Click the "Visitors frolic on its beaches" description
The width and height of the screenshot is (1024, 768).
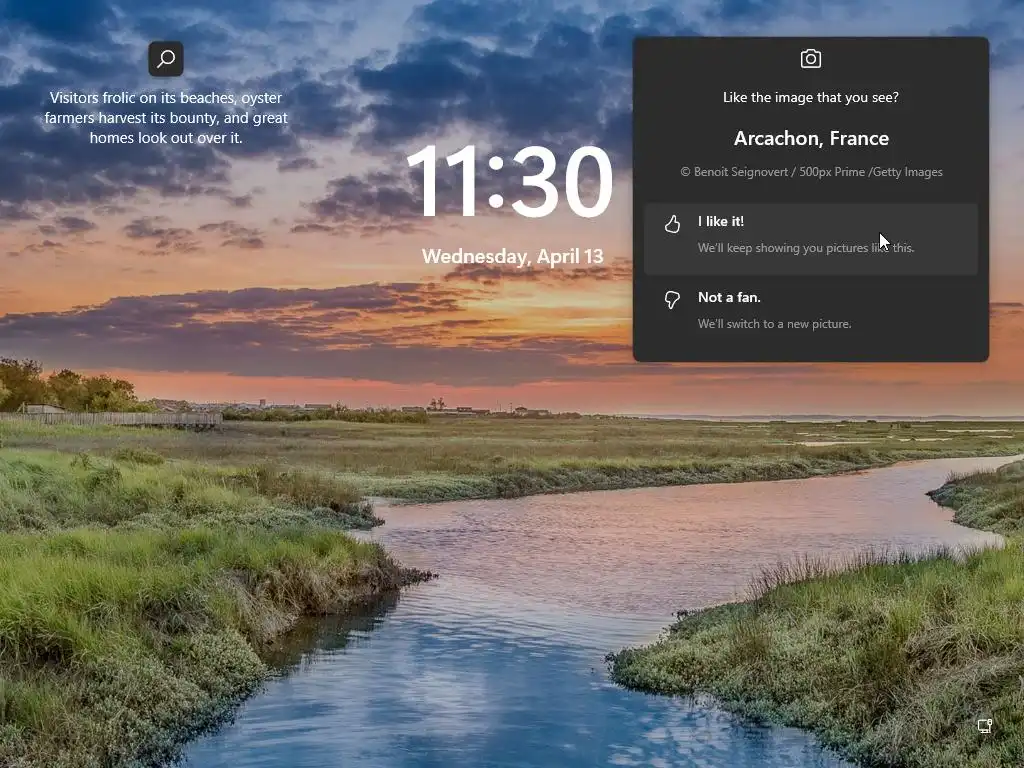[166, 118]
